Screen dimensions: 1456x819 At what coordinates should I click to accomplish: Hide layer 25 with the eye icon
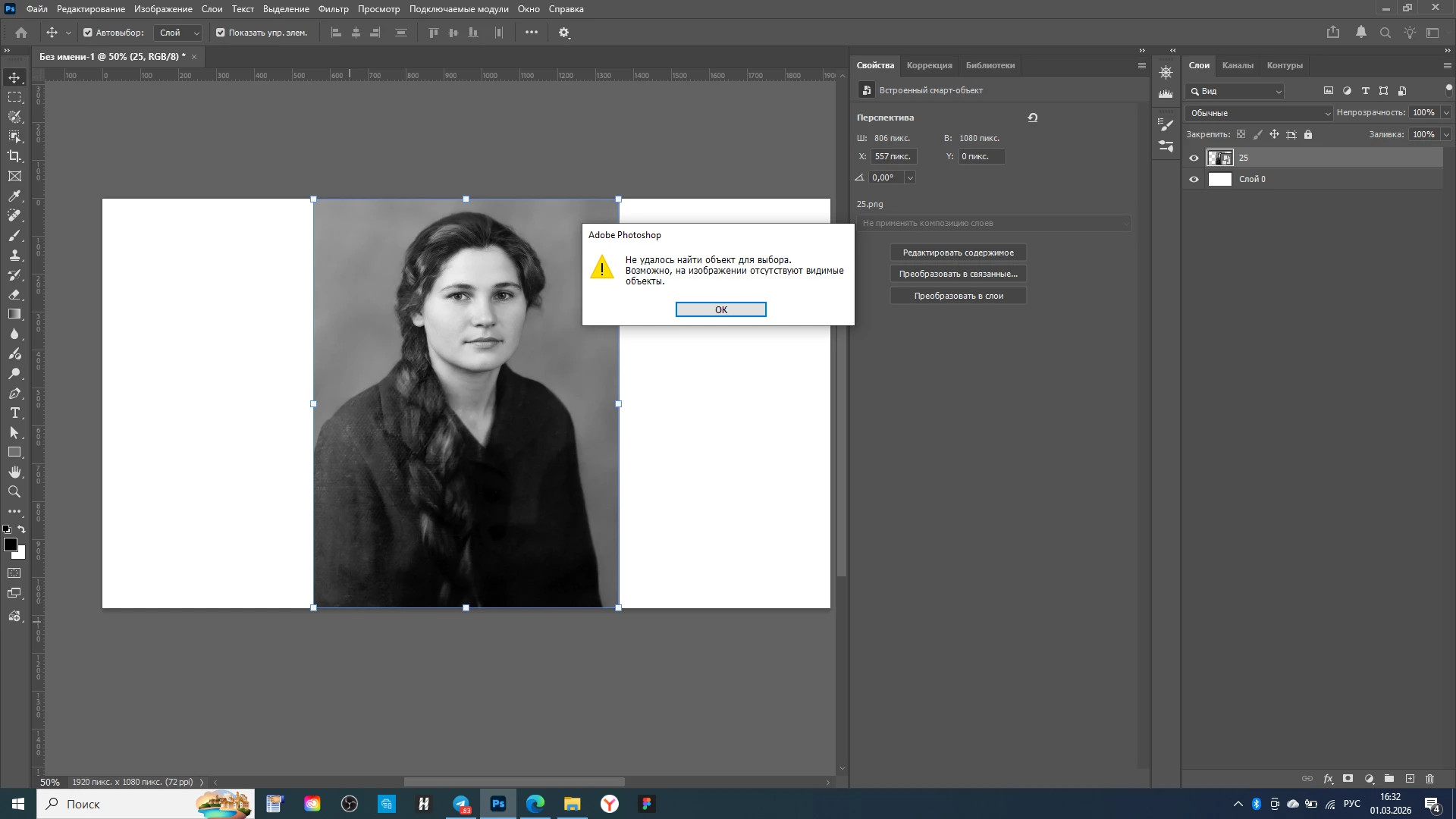coord(1194,158)
